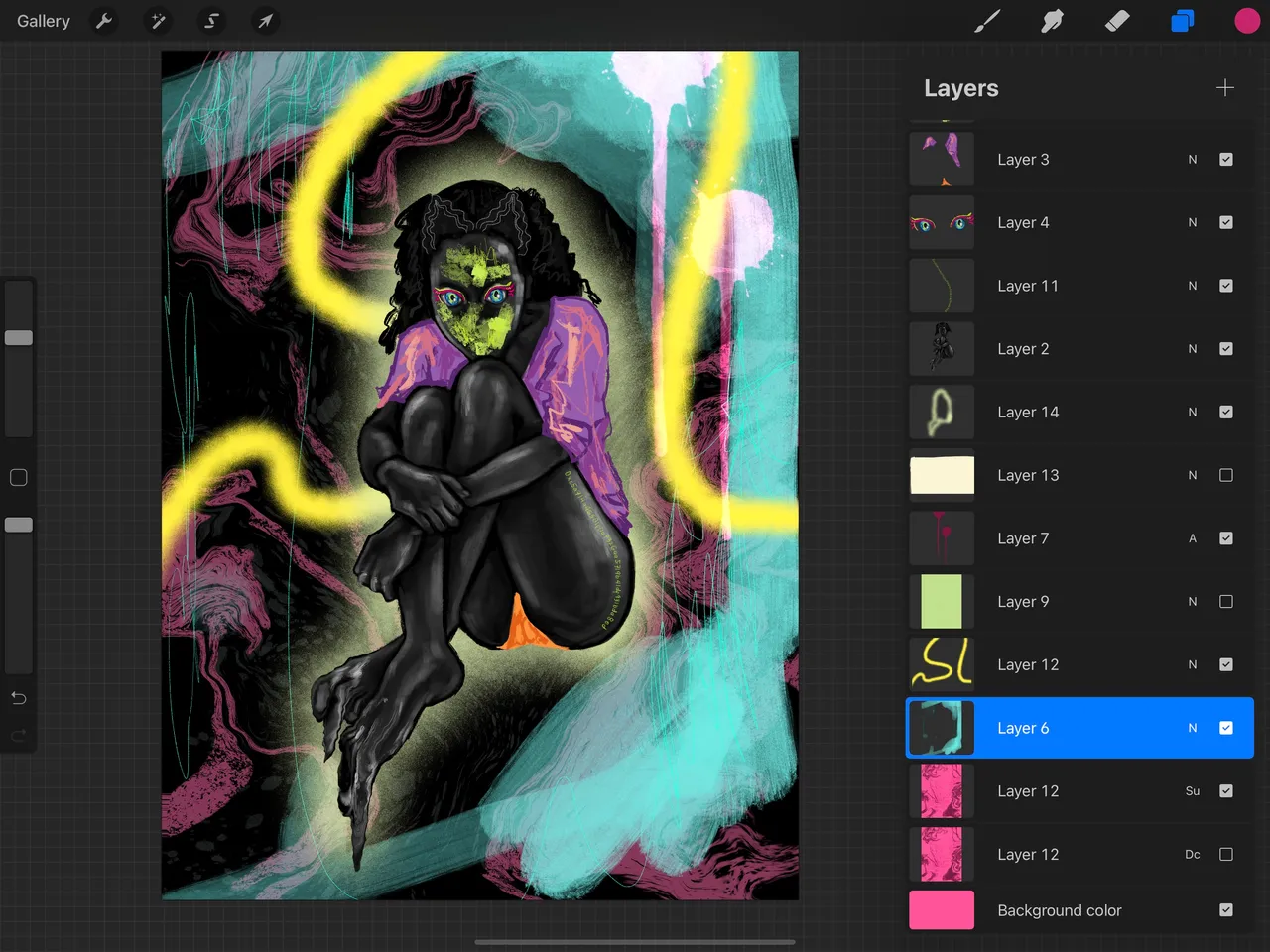Open blend mode N for Layer 9
This screenshot has width=1270, height=952.
point(1193,602)
